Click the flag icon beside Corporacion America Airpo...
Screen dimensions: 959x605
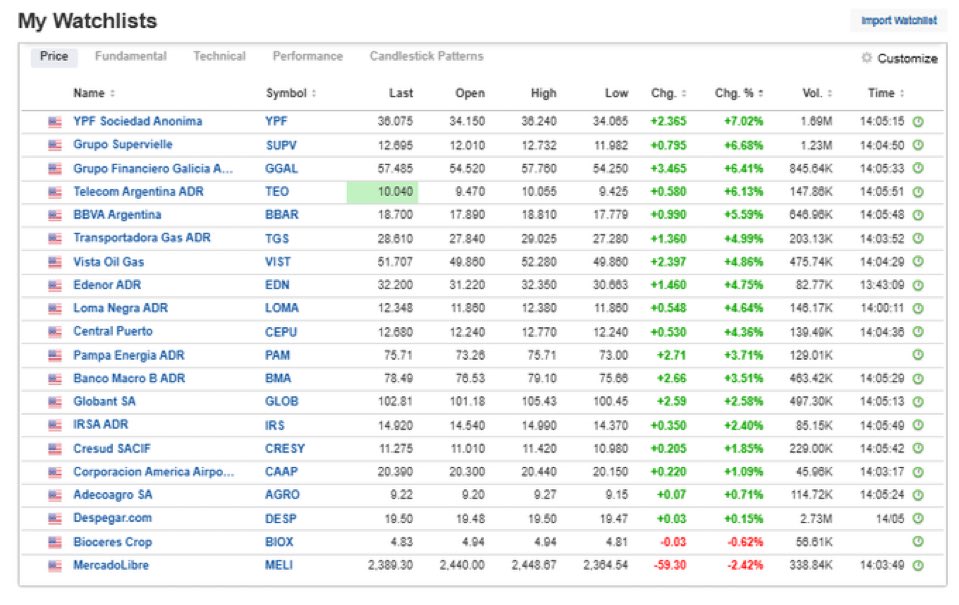click(x=55, y=472)
